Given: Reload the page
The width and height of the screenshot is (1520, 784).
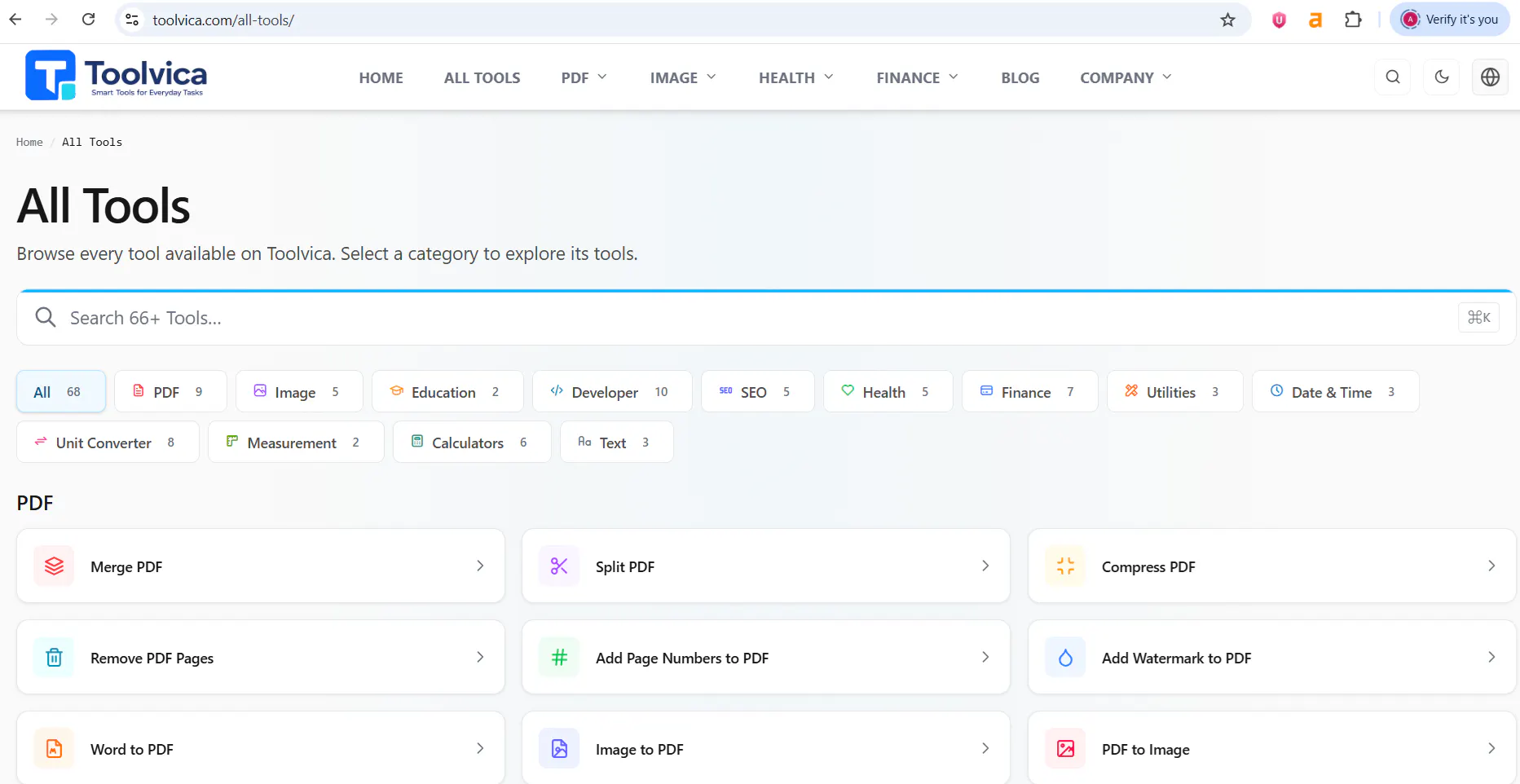Looking at the screenshot, I should (89, 20).
